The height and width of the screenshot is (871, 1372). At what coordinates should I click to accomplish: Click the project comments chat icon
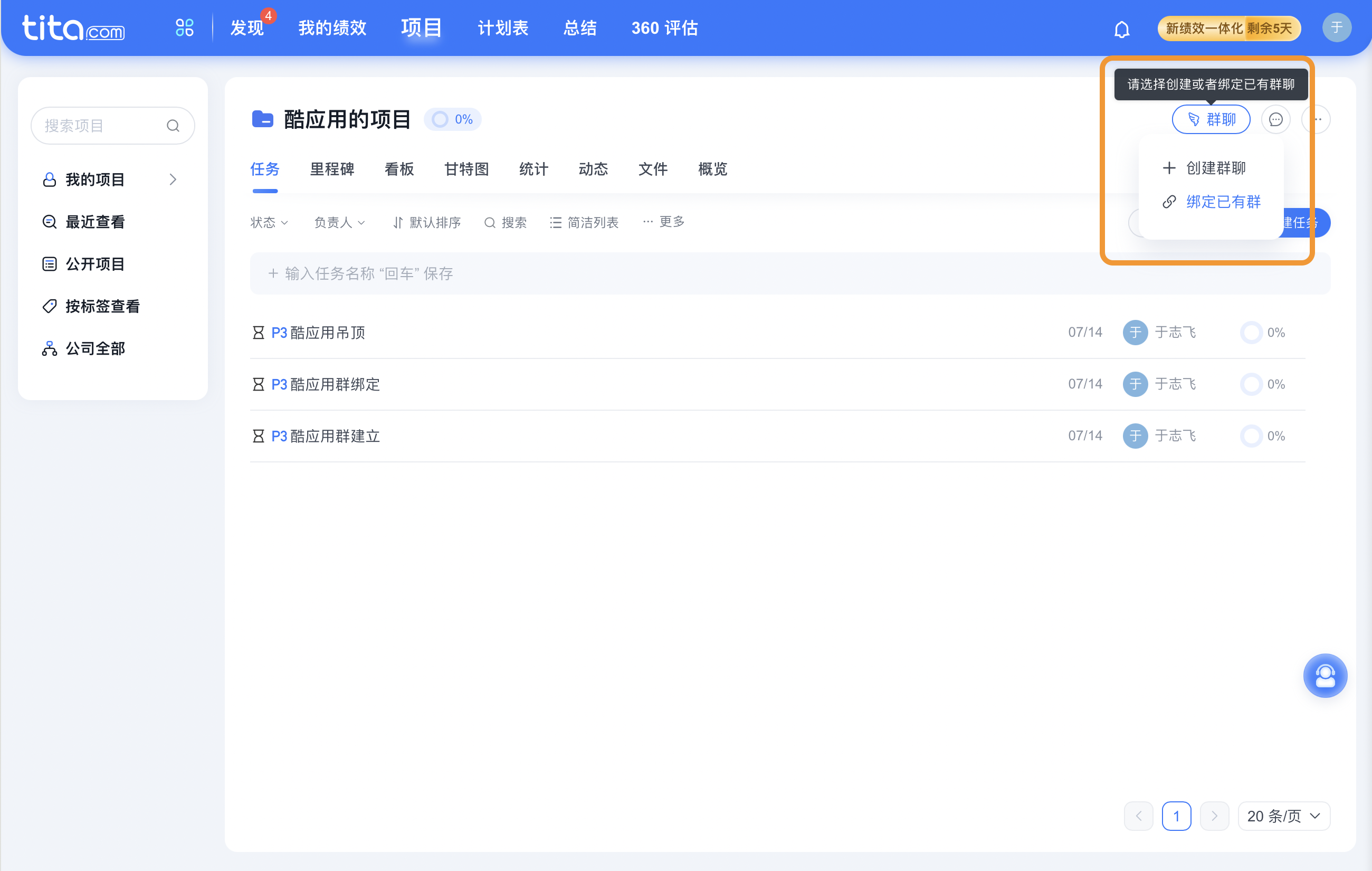click(1275, 120)
